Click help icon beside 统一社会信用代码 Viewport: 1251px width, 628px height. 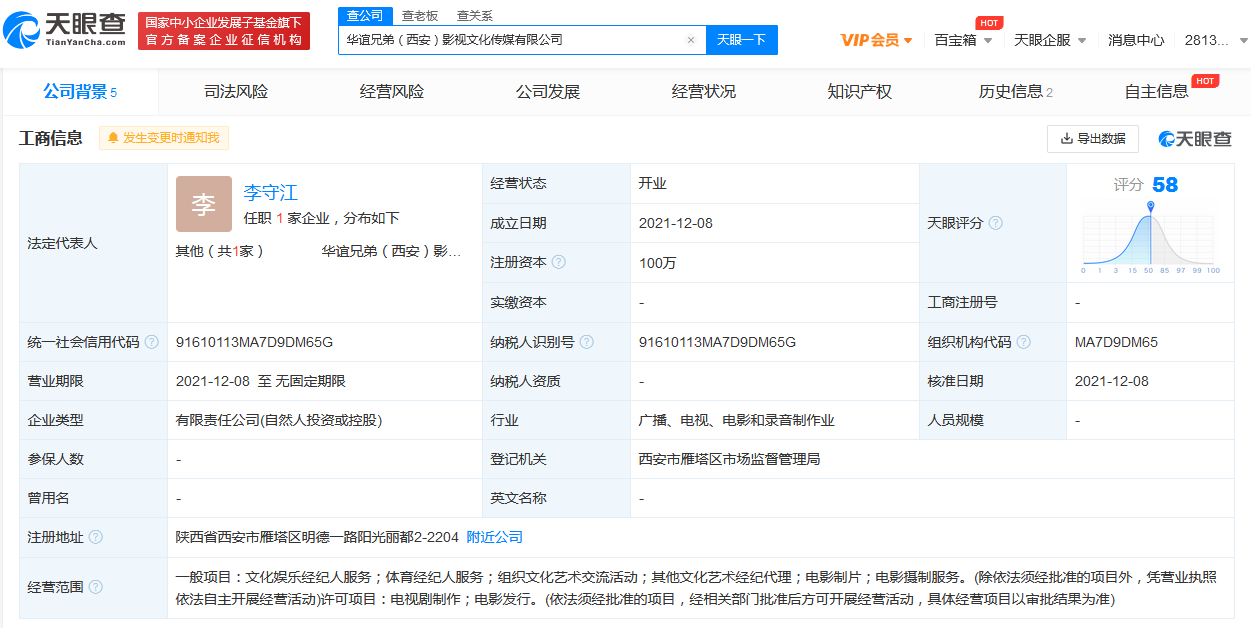[151, 342]
